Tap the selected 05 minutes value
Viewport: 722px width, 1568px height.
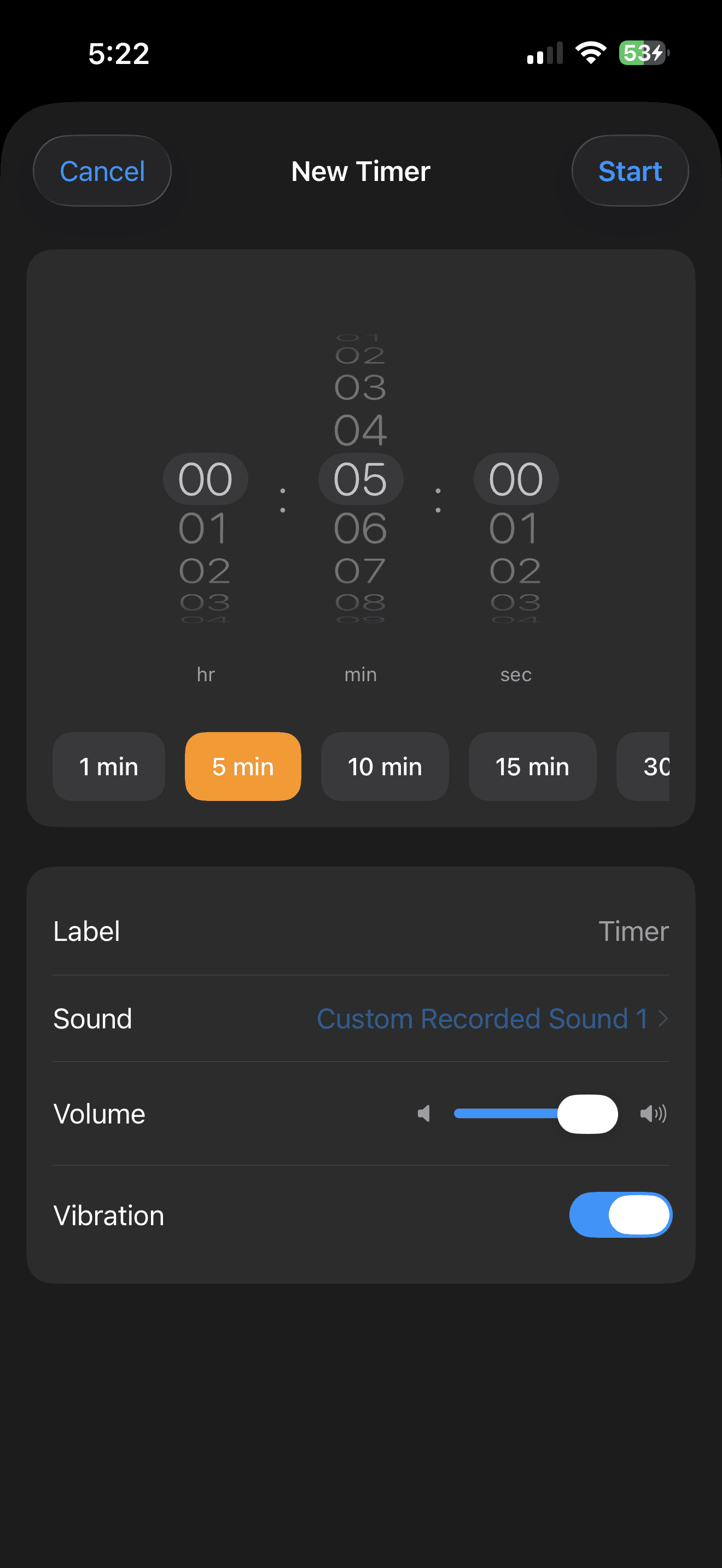tap(360, 479)
